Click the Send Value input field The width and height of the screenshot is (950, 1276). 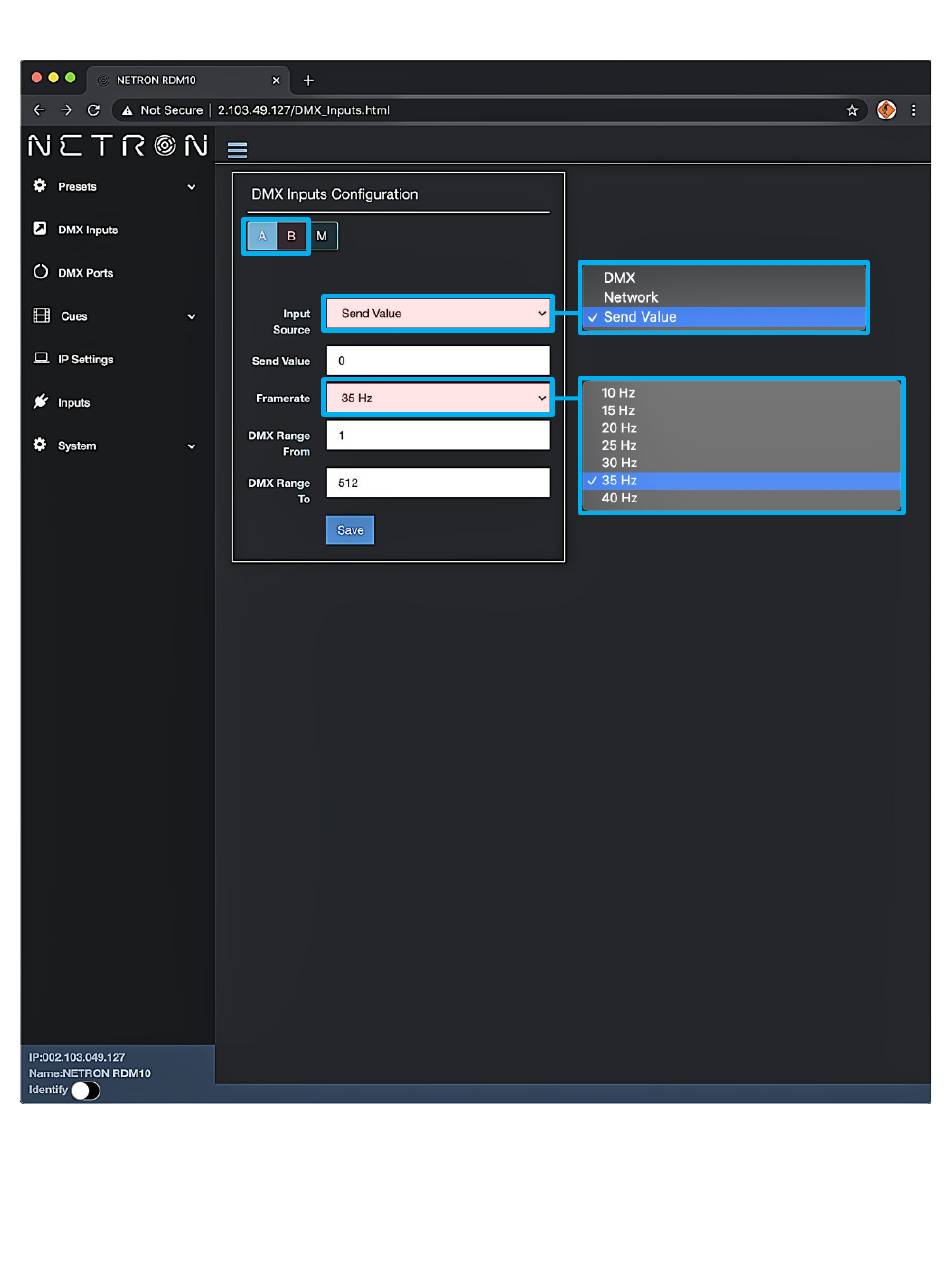438,360
